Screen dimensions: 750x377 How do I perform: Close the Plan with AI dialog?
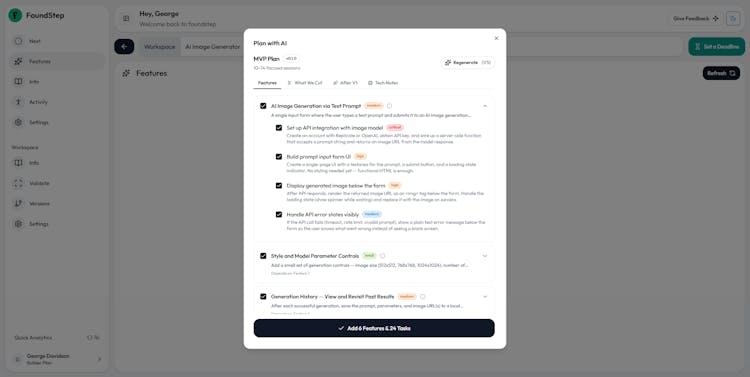click(496, 38)
